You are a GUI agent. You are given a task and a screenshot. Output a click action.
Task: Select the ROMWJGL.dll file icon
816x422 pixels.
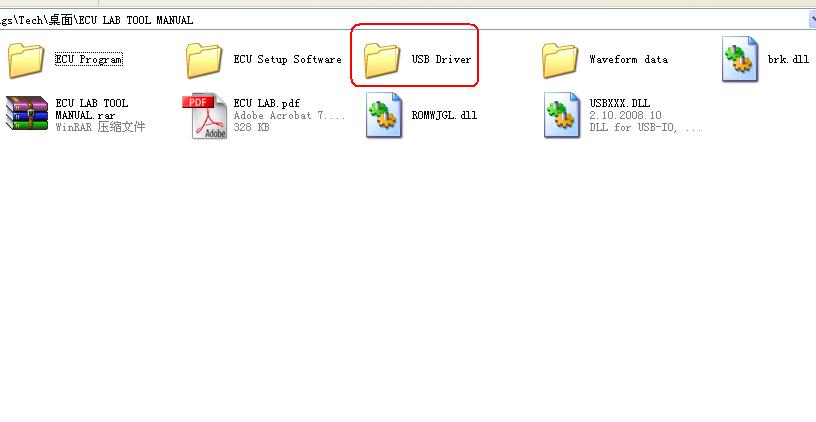(x=384, y=114)
